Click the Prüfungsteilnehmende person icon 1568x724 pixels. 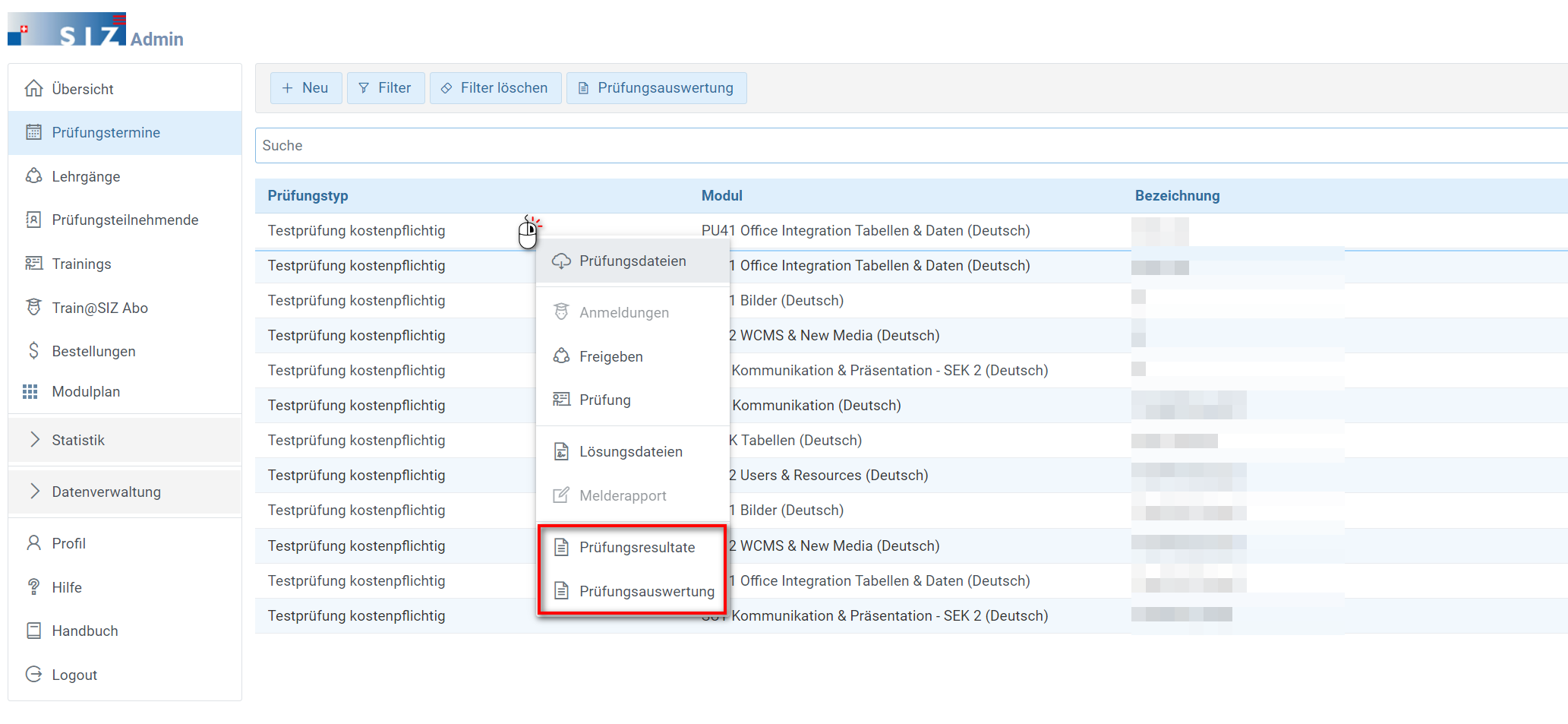(x=33, y=220)
